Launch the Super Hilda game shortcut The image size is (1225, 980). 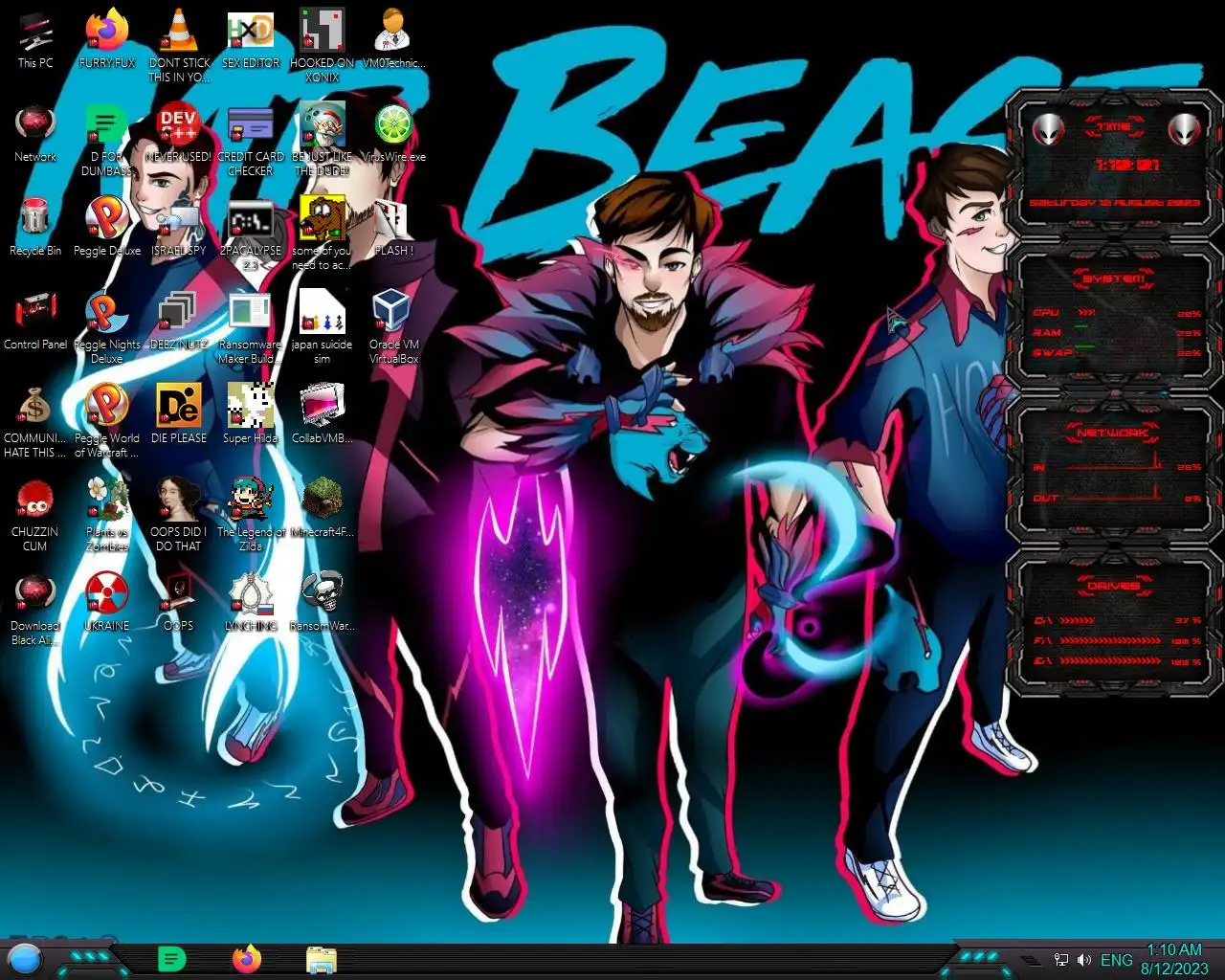[x=251, y=413]
